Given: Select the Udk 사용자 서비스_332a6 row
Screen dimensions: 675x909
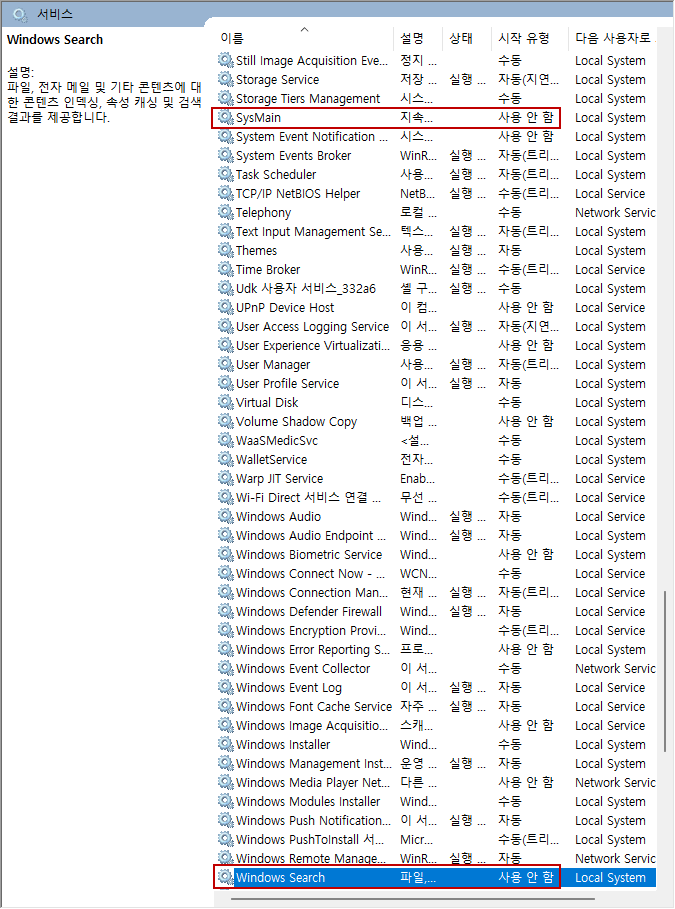Looking at the screenshot, I should (437, 288).
